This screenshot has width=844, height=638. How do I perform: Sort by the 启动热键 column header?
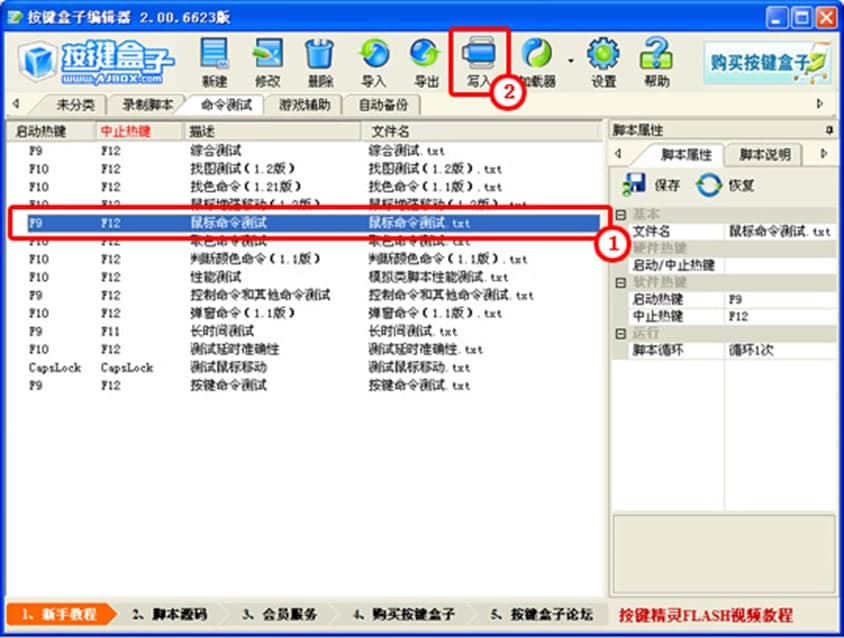51,131
